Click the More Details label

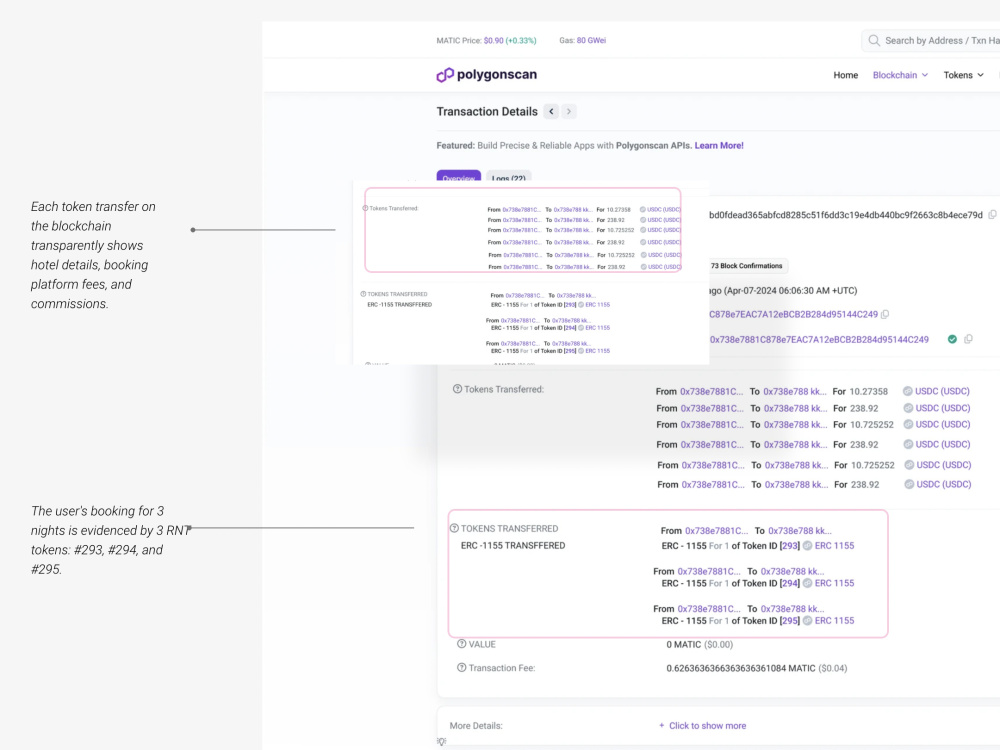476,726
